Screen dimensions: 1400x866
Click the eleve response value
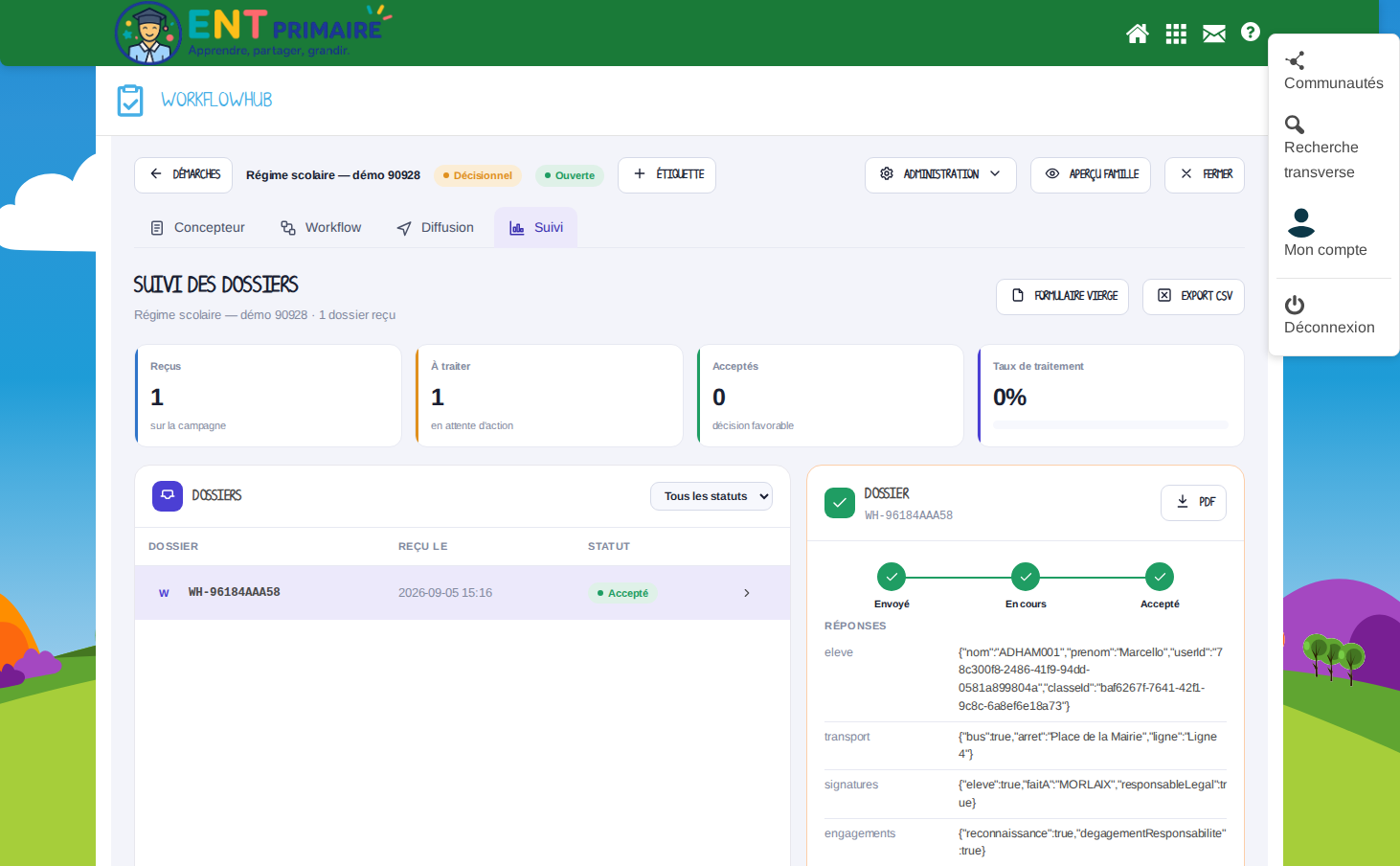point(1092,679)
